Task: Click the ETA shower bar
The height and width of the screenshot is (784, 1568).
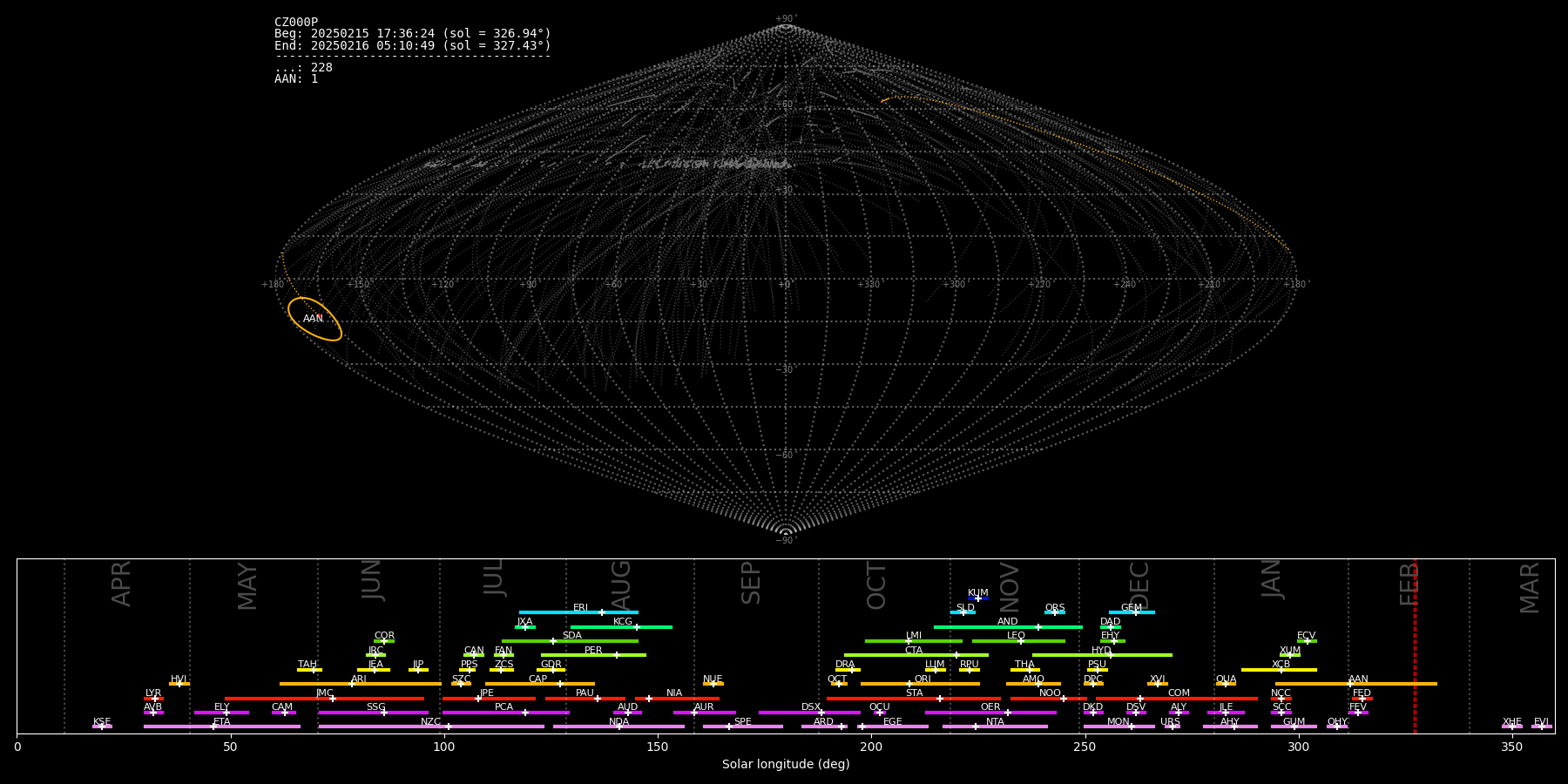Action: click(222, 727)
